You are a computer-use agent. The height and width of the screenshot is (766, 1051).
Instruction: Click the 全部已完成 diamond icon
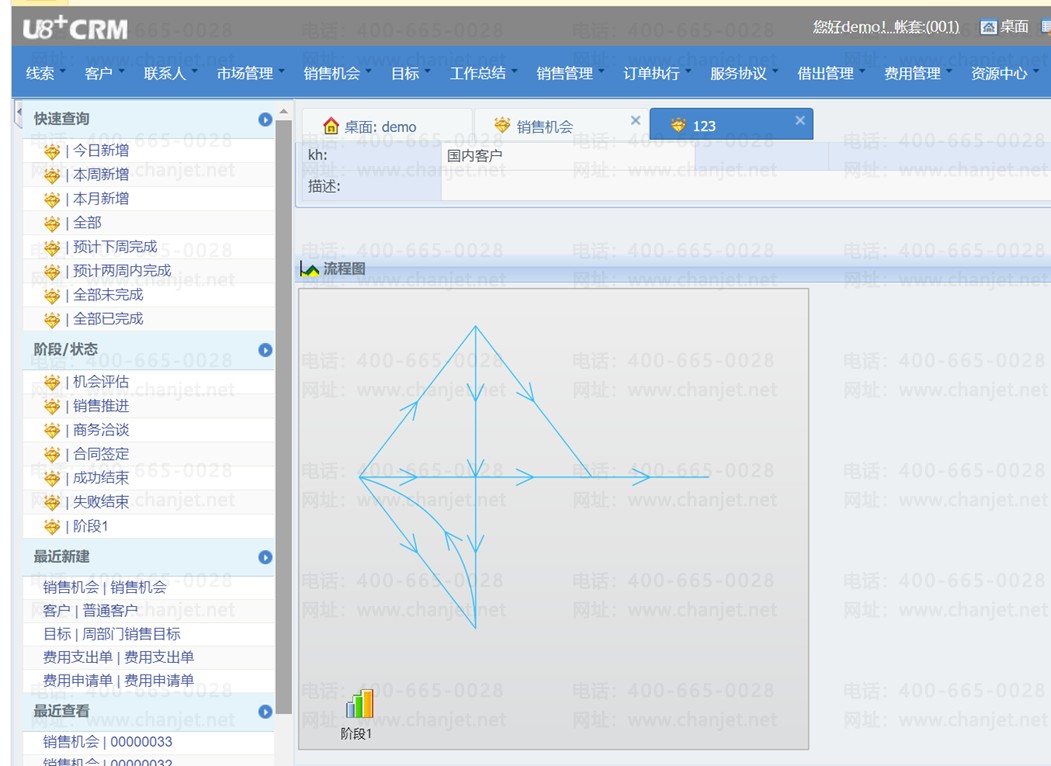click(x=52, y=320)
